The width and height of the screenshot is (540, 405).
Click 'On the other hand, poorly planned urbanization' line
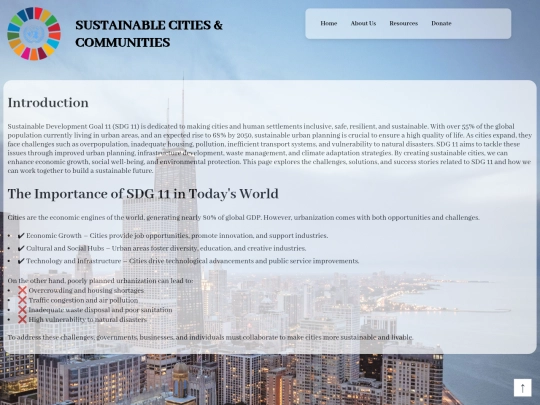pyautogui.click(x=100, y=281)
